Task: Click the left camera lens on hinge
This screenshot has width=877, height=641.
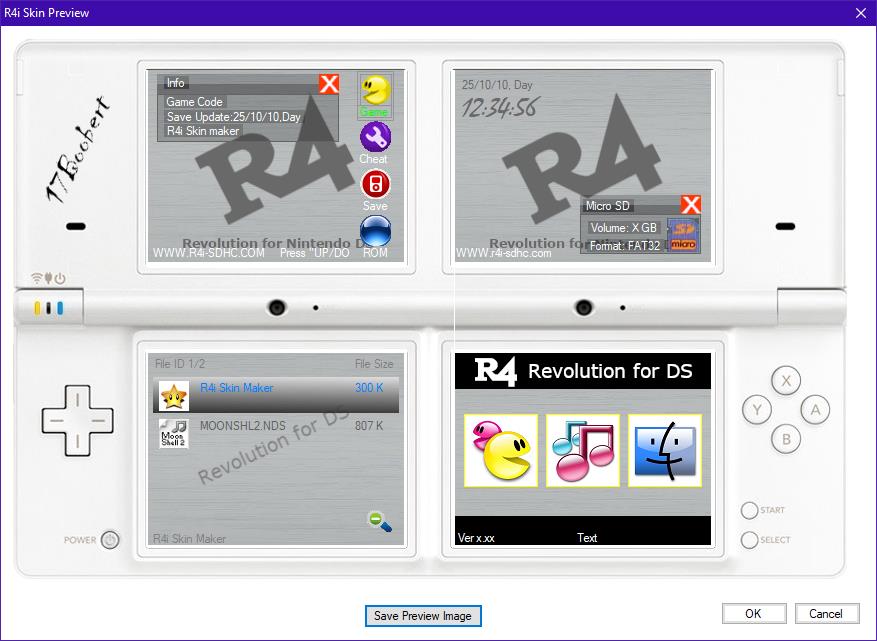Action: [x=277, y=307]
